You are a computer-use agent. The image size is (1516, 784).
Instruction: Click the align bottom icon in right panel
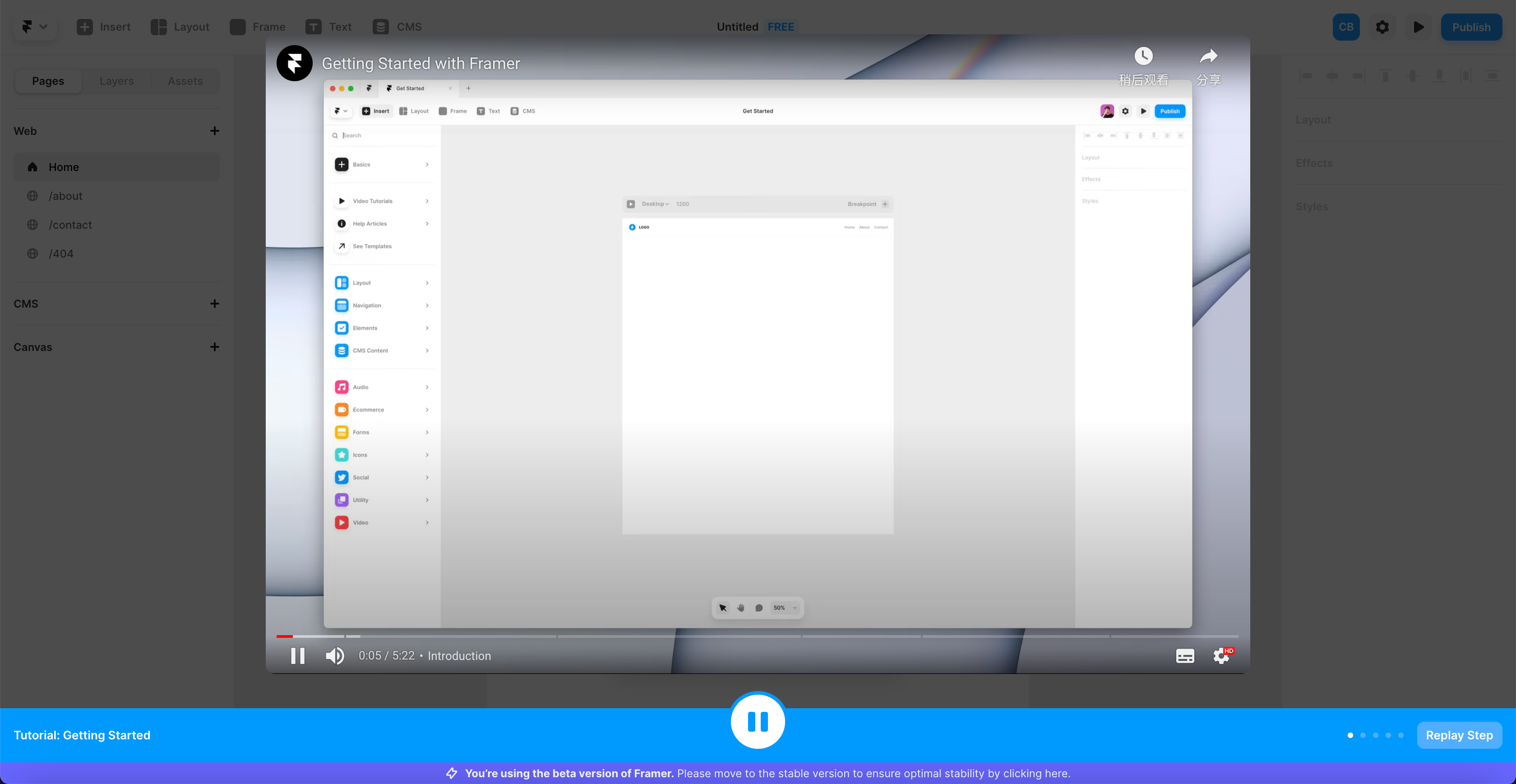[x=1439, y=75]
